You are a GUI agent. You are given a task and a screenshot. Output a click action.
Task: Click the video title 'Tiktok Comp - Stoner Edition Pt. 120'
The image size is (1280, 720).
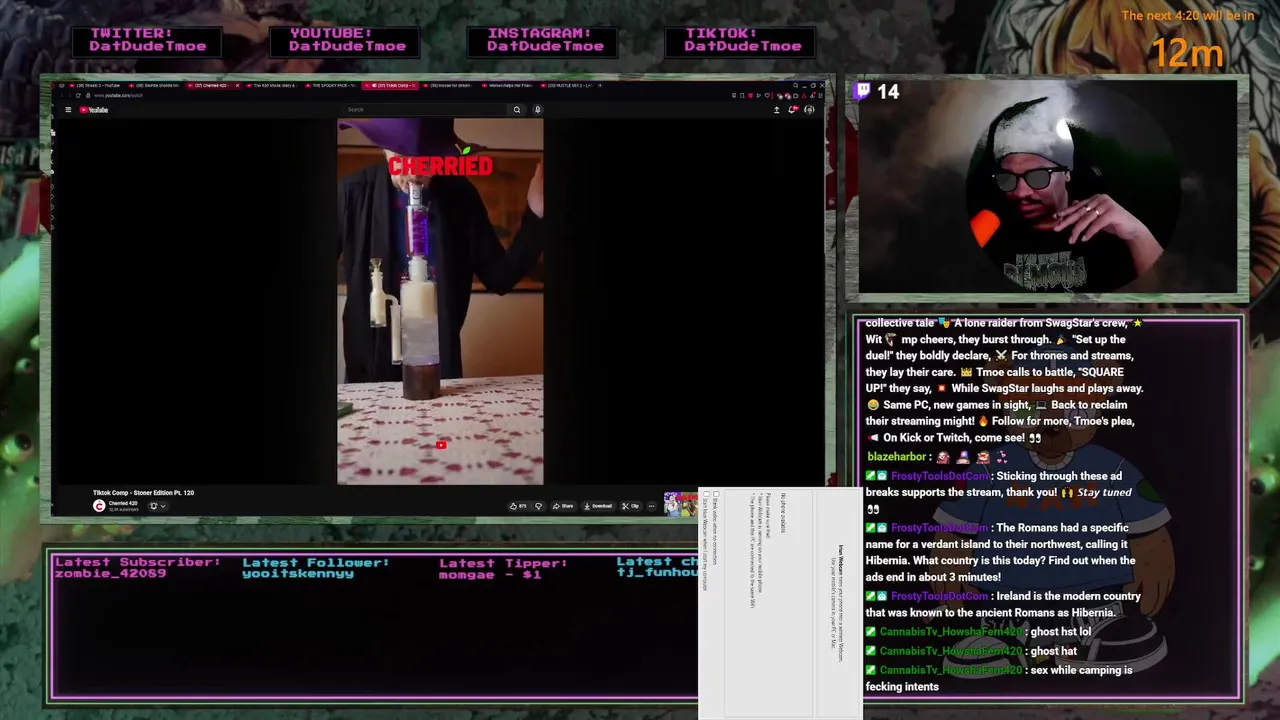coord(143,493)
